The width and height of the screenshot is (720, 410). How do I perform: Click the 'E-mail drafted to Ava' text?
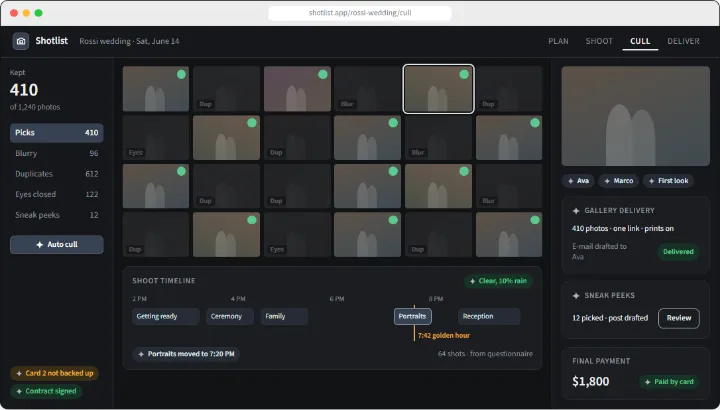[599, 252]
